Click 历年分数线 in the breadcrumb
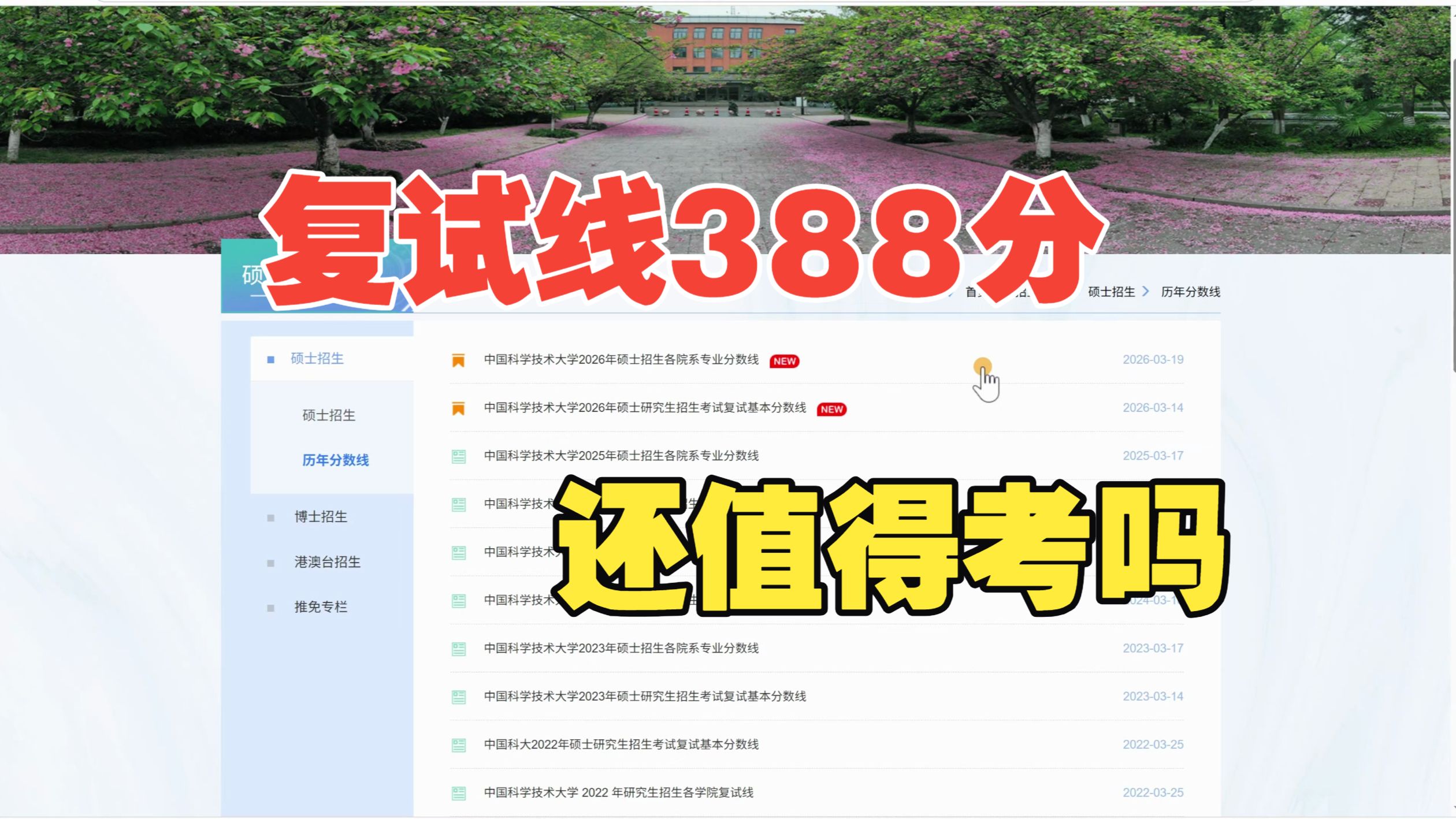 click(1190, 292)
